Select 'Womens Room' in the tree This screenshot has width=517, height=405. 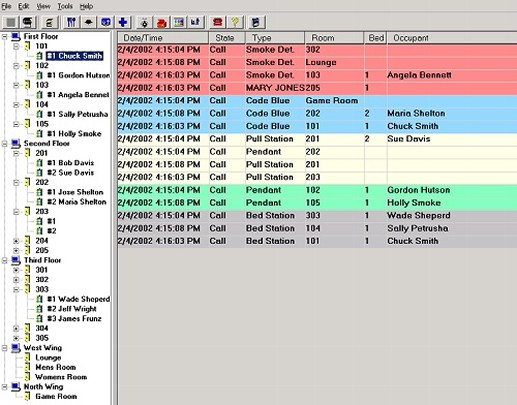61,377
